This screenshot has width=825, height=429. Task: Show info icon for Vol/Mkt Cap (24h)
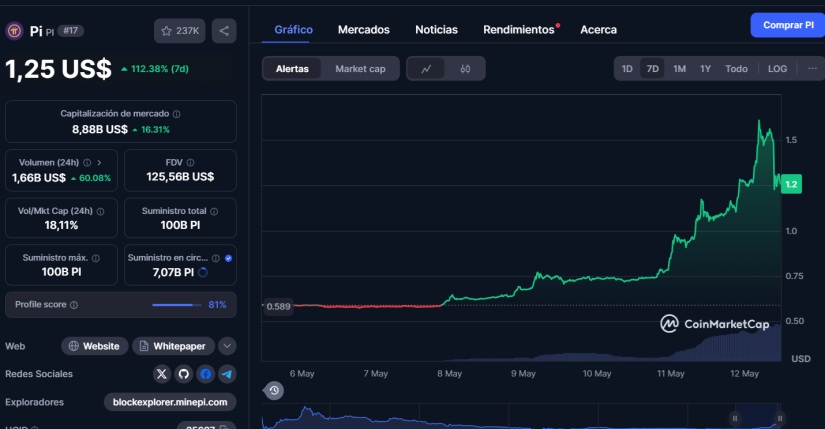tap(100, 212)
